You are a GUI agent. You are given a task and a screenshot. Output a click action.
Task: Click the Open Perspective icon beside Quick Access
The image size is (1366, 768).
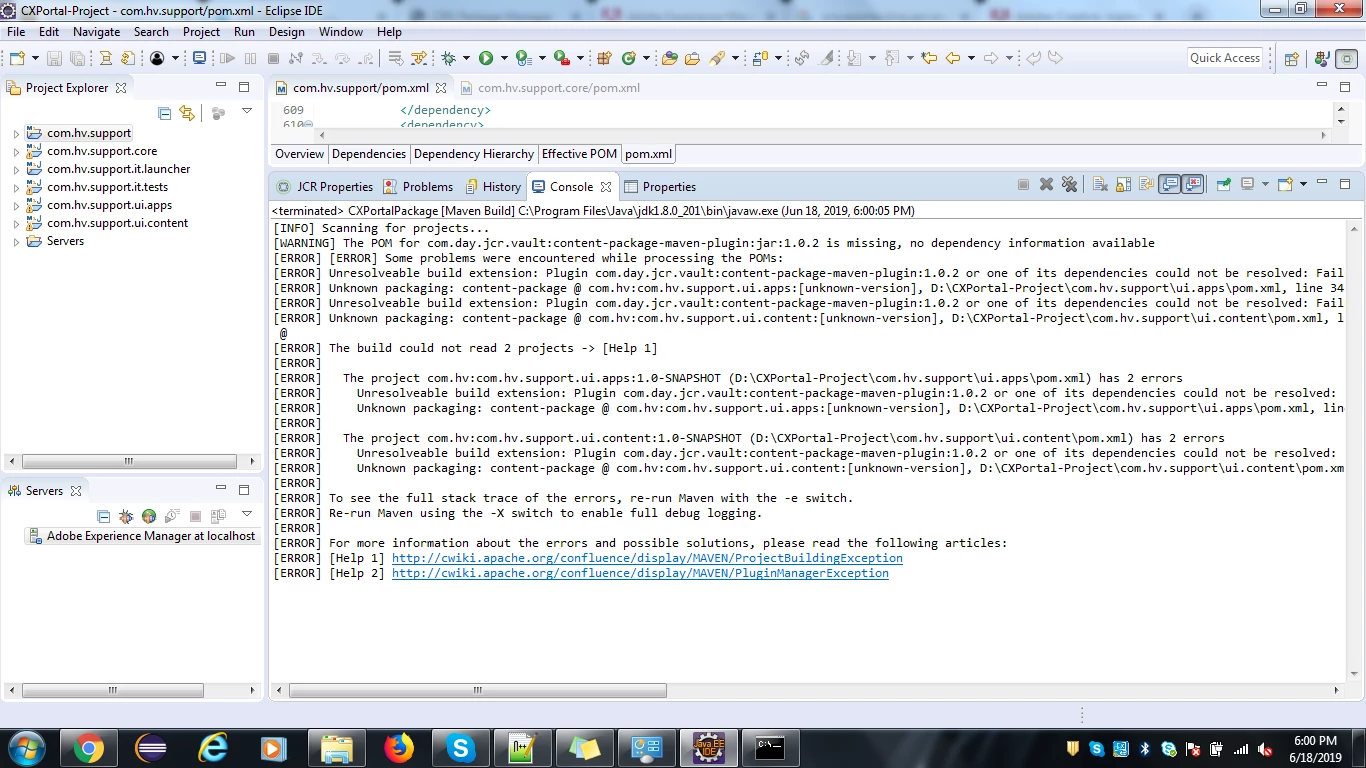(1291, 58)
